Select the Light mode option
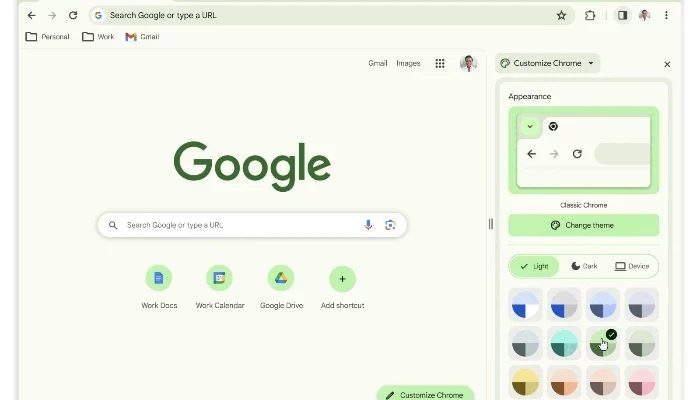Screen dimensions: 700x400 pos(534,266)
